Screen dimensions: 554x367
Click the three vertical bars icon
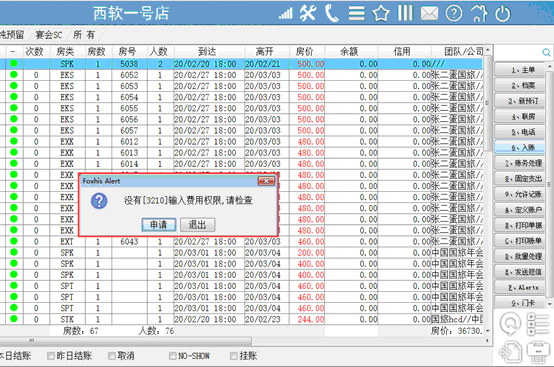[405, 13]
